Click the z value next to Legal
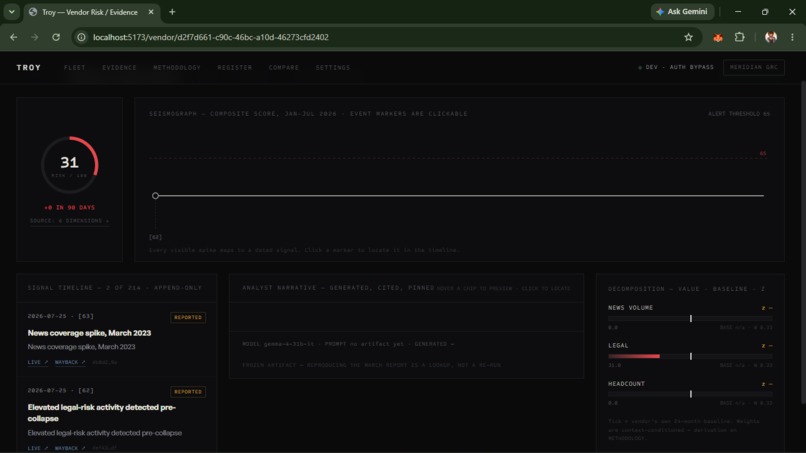This screenshot has height=453, width=806. tap(766, 346)
